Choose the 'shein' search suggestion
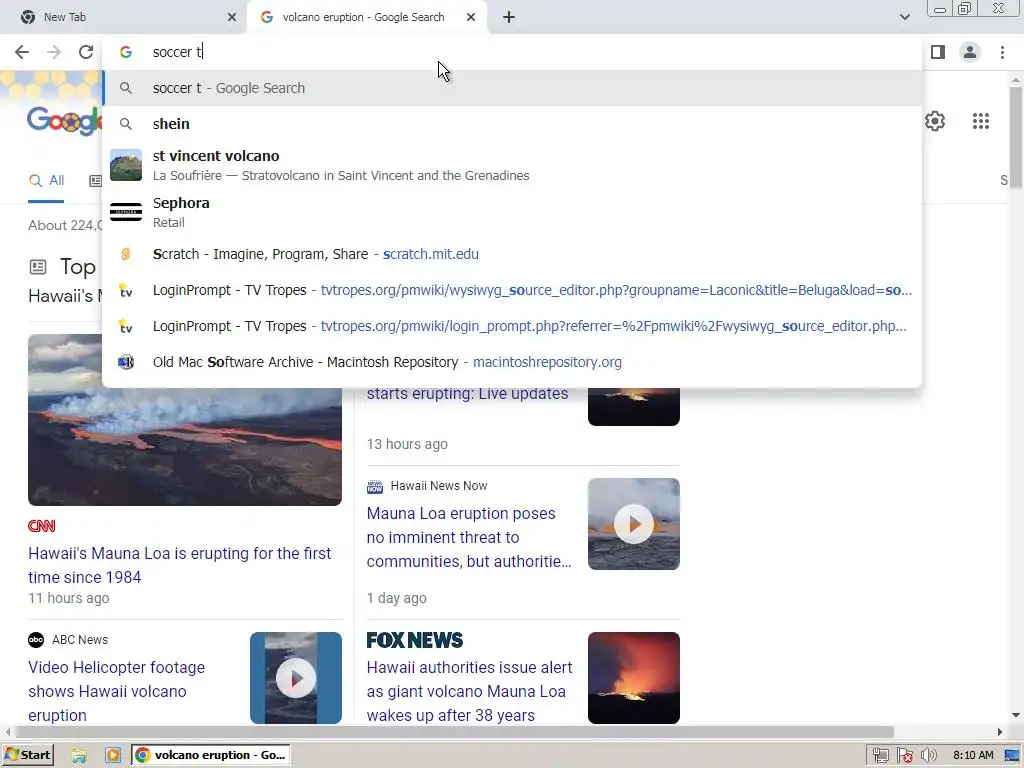The height and width of the screenshot is (768, 1024). 512,124
